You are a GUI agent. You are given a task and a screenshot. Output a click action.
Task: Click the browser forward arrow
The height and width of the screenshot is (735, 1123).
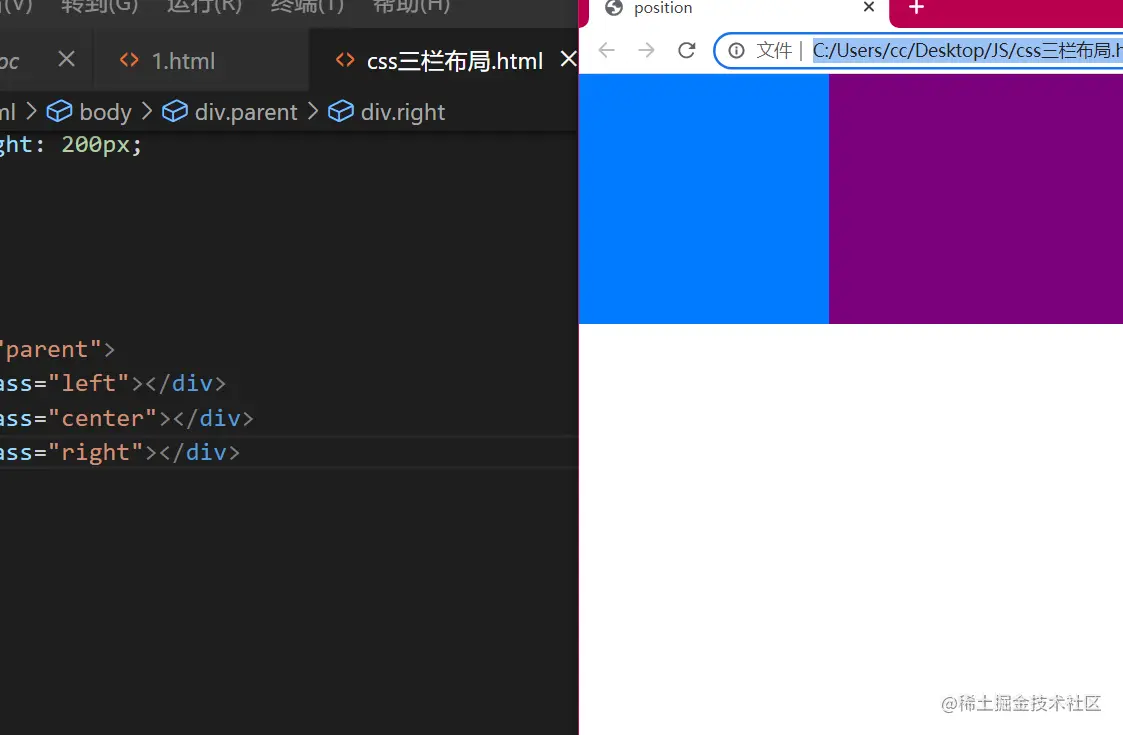click(646, 50)
